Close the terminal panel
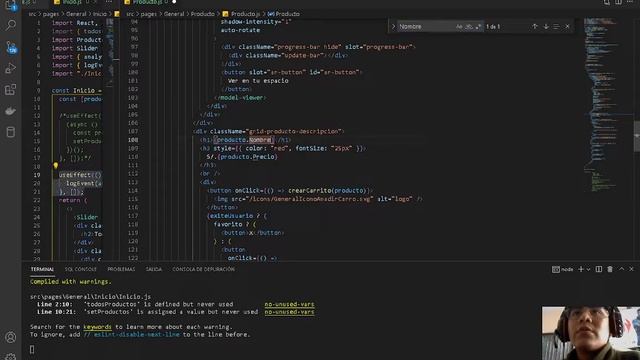The width and height of the screenshot is (640, 360). click(631, 269)
